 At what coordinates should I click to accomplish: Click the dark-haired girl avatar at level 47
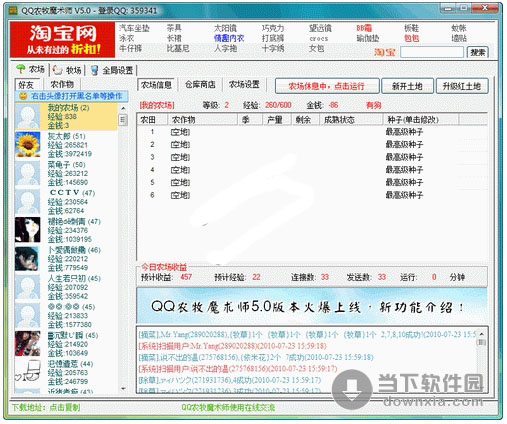pos(28,230)
